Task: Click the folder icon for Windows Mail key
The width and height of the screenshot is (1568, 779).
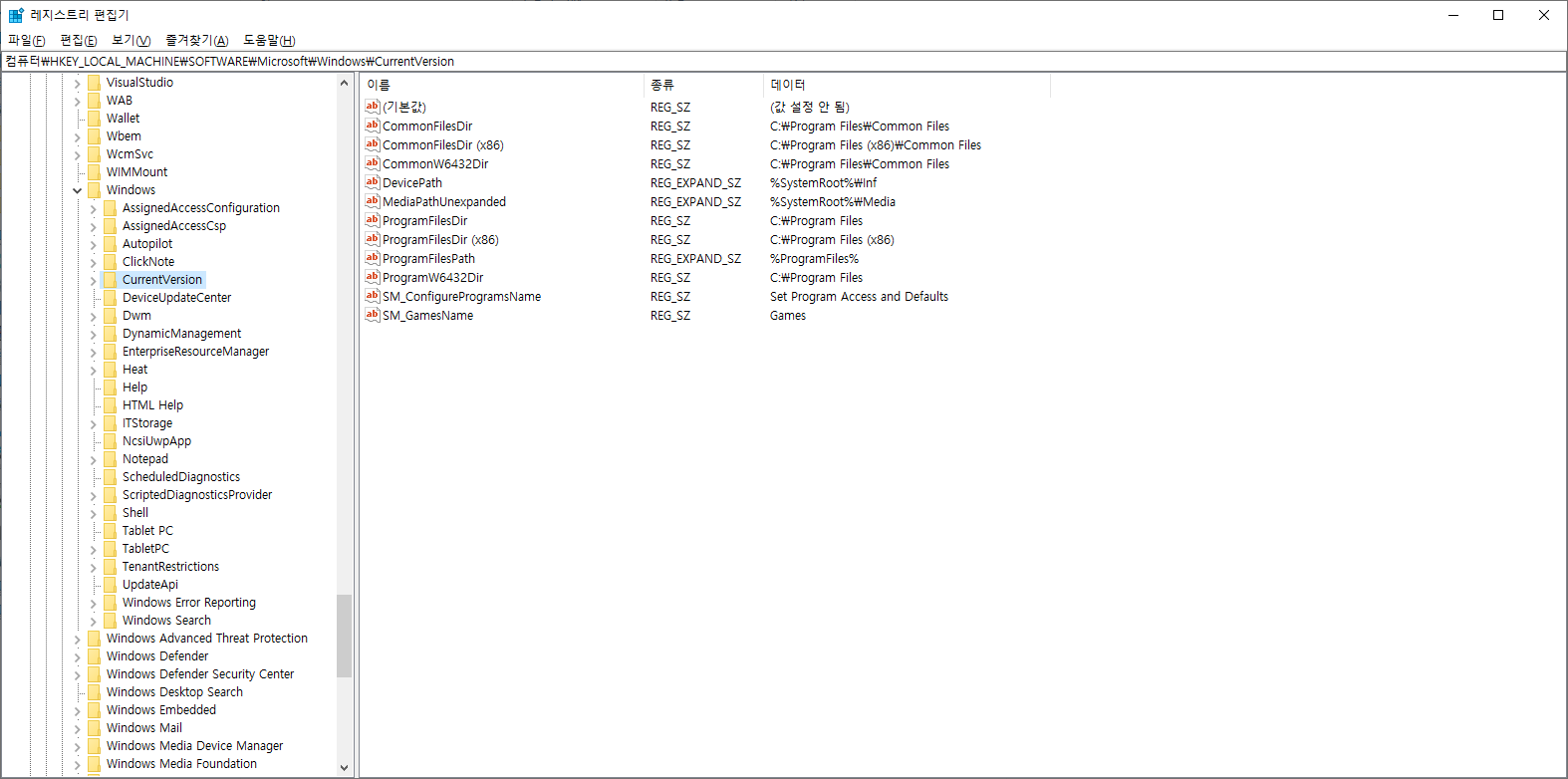Action: tap(95, 728)
